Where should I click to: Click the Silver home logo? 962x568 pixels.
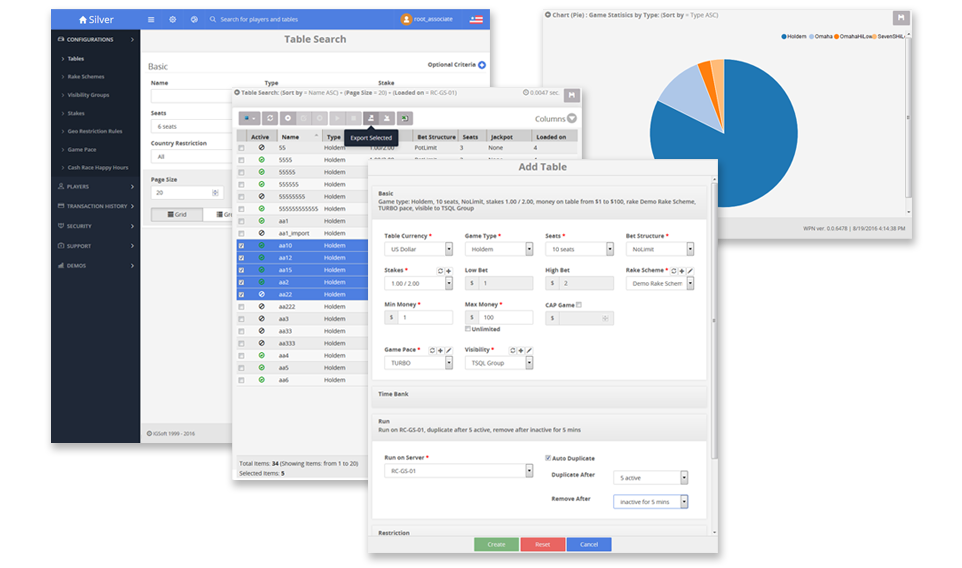click(96, 20)
